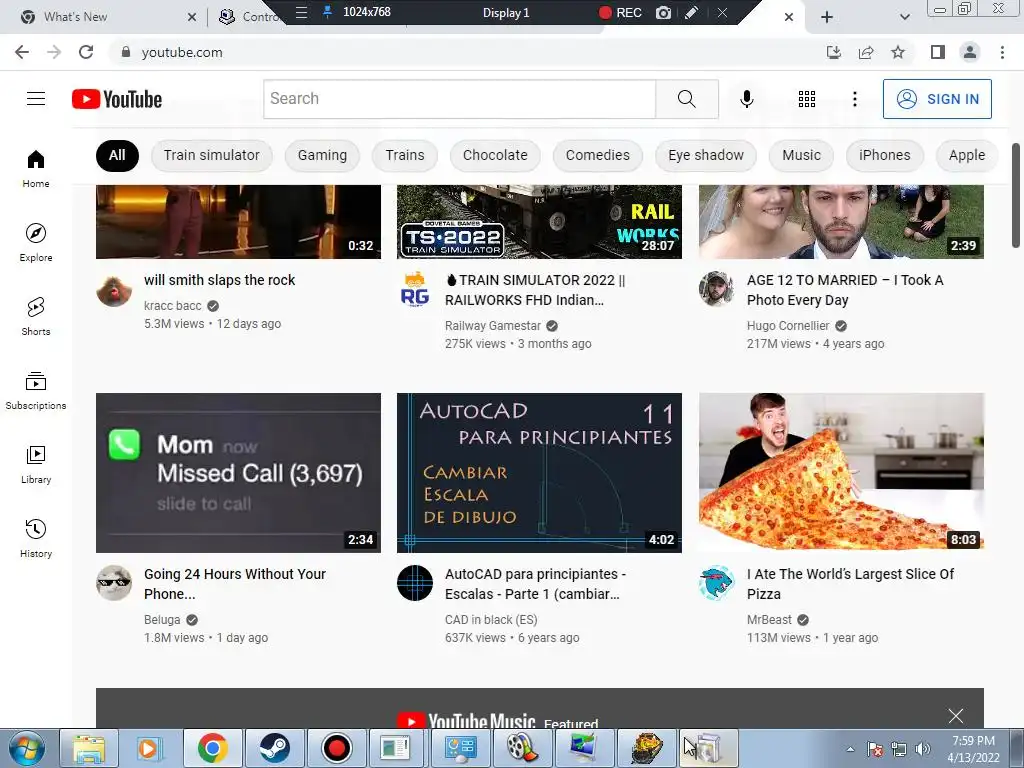The image size is (1024, 768).
Task: Select the Comedies chip
Action: (x=598, y=155)
